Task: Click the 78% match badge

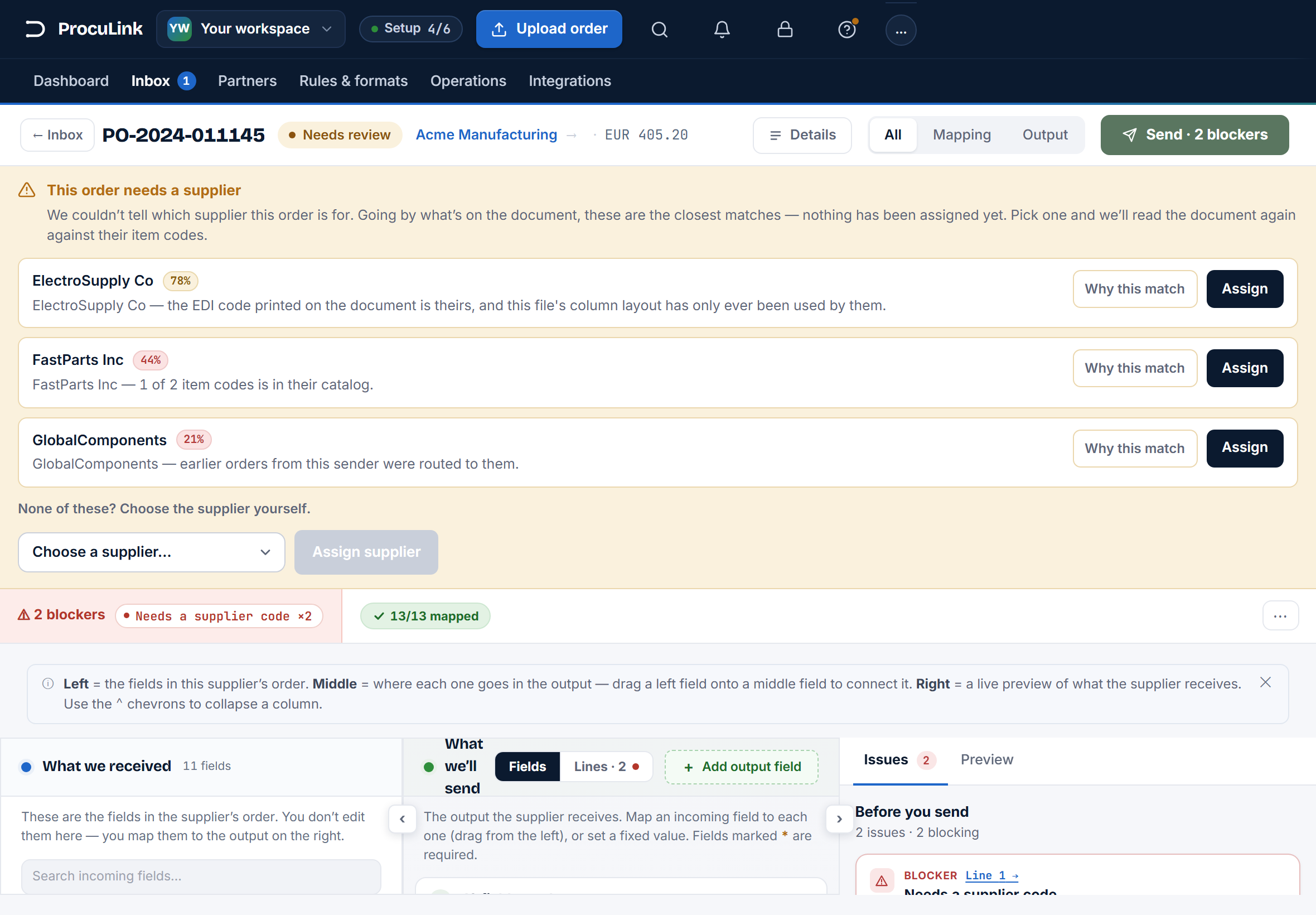Action: click(x=181, y=281)
